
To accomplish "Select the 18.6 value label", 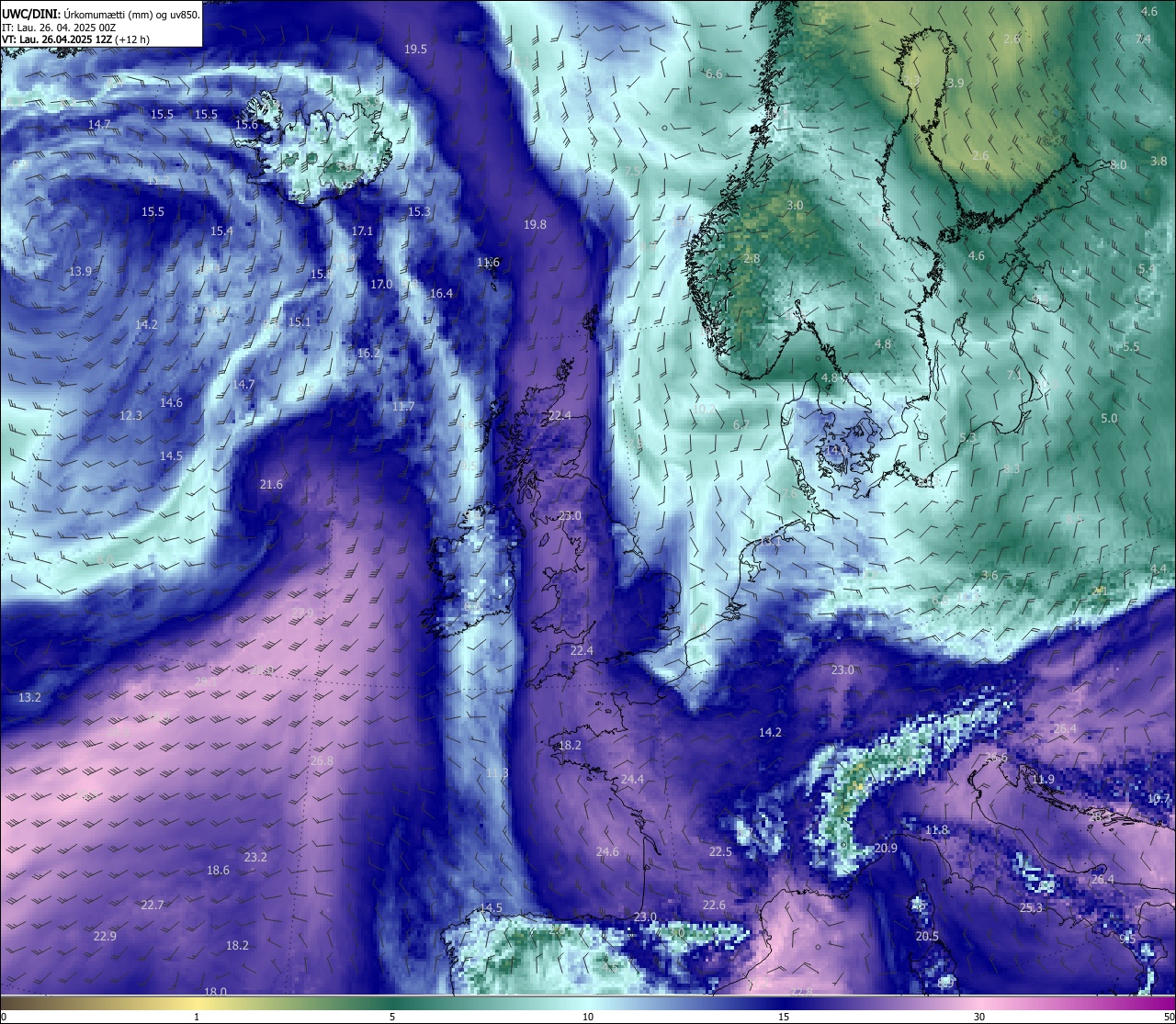I will [x=218, y=870].
